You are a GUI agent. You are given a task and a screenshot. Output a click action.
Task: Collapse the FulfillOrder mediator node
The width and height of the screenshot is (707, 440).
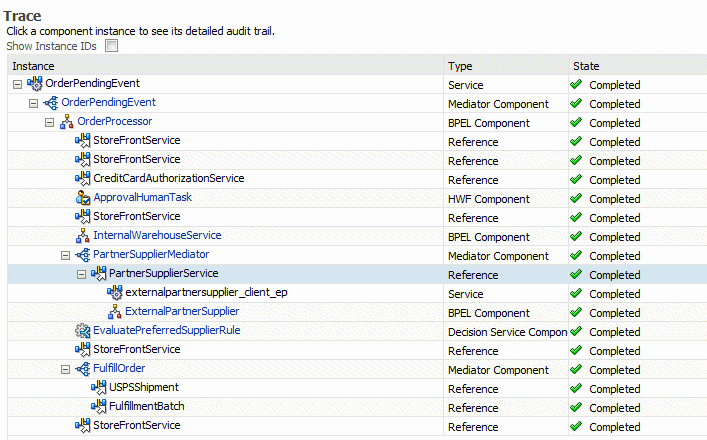coord(65,369)
